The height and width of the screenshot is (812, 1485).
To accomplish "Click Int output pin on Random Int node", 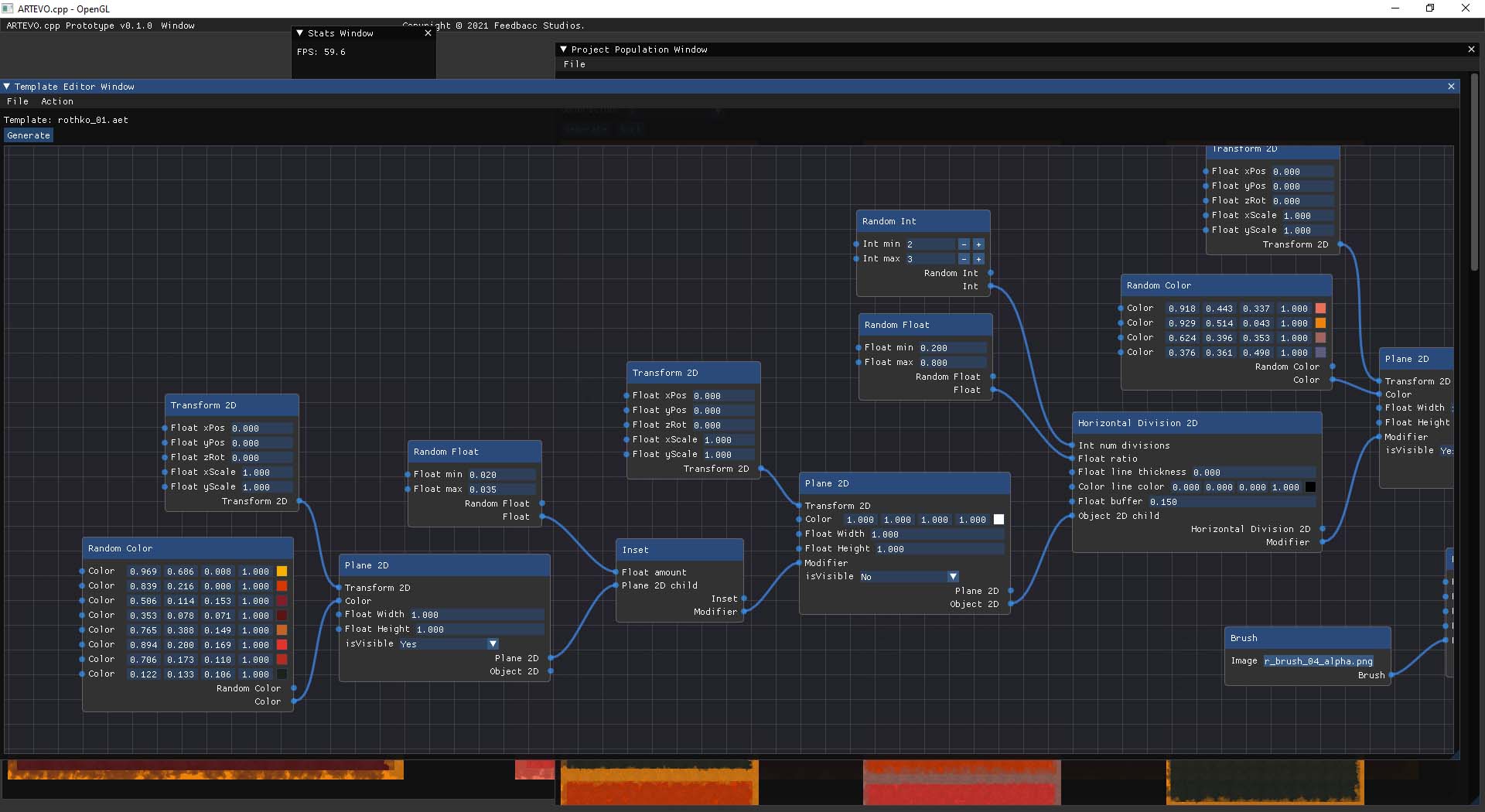I will pos(991,286).
